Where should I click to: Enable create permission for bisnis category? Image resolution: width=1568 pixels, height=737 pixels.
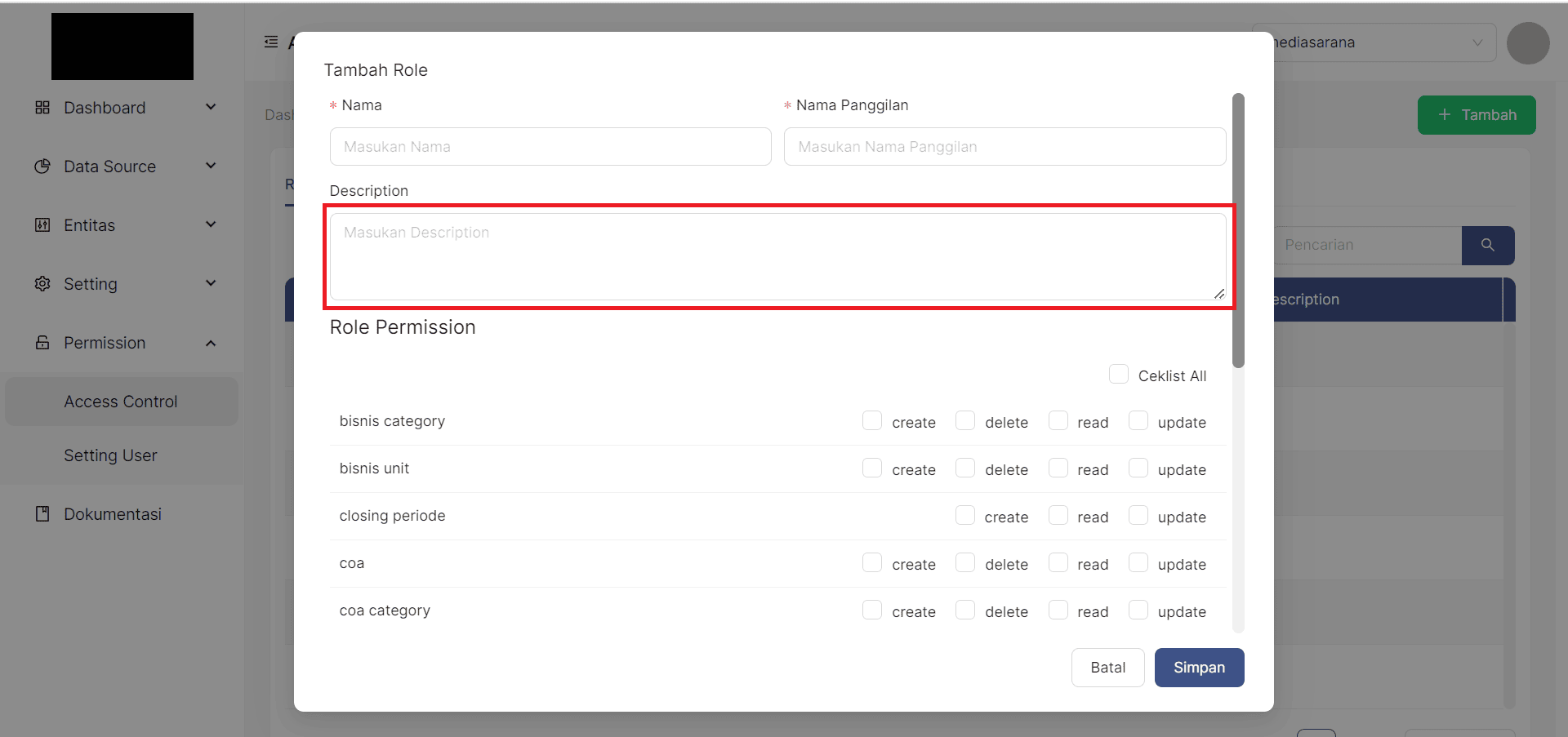[872, 421]
